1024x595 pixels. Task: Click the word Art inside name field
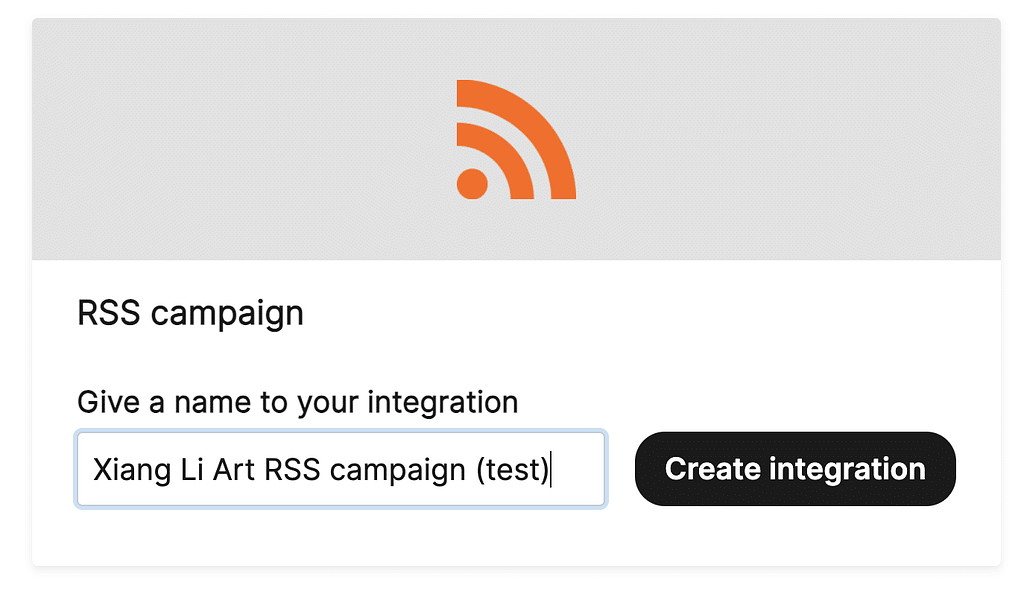tap(234, 469)
